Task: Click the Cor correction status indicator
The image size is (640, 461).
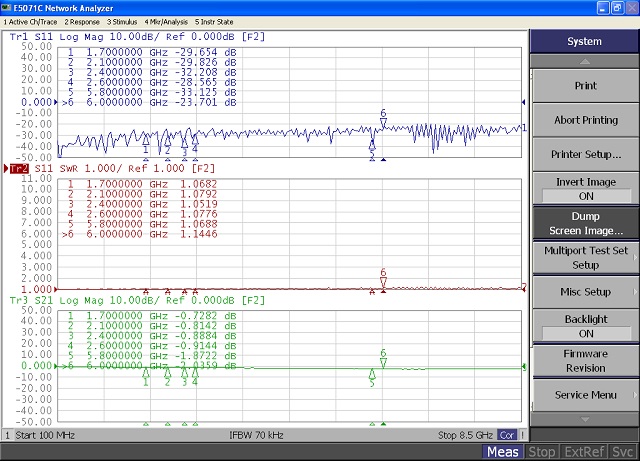Action: tap(507, 435)
